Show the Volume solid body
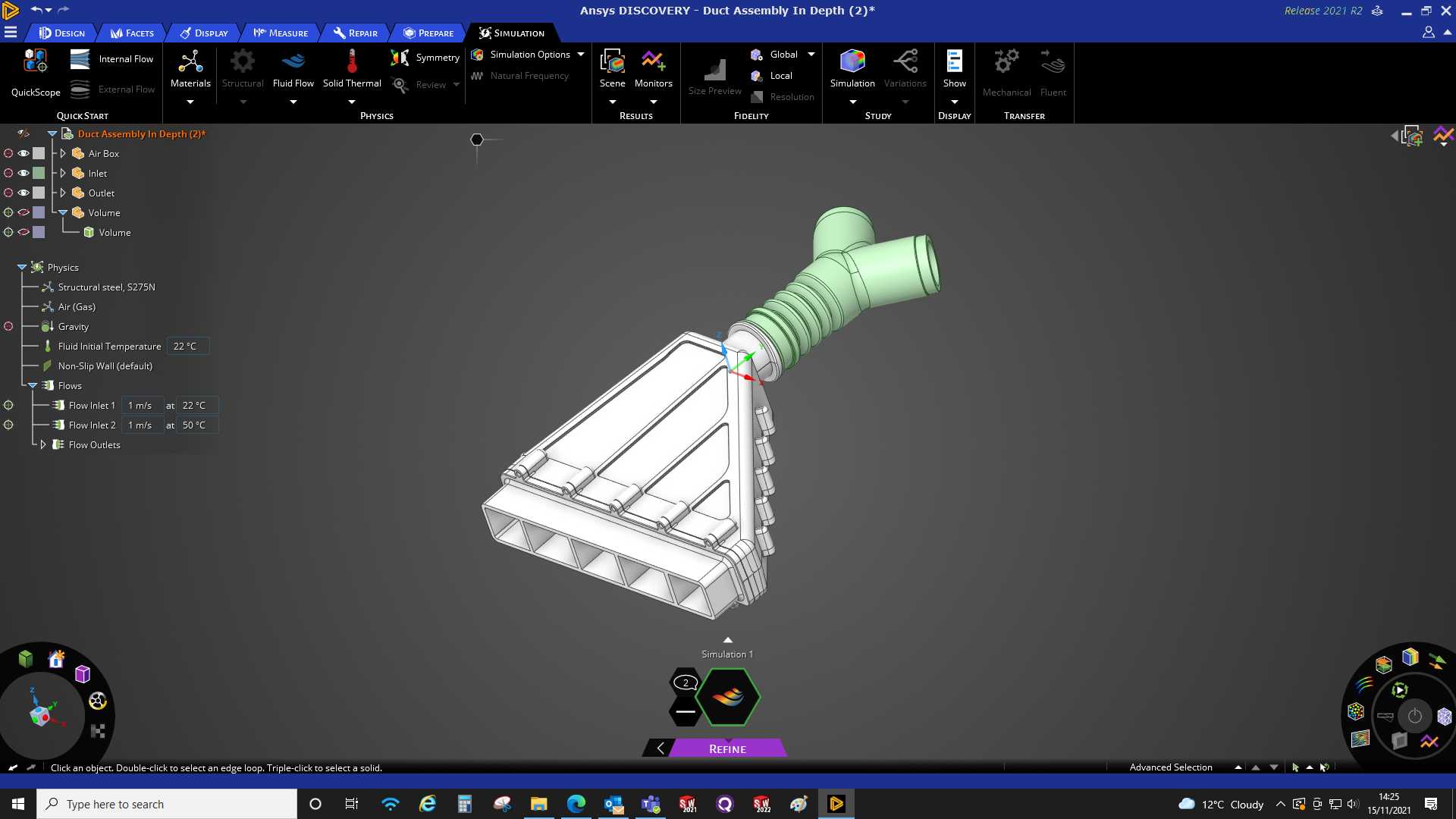The height and width of the screenshot is (819, 1456). point(24,232)
